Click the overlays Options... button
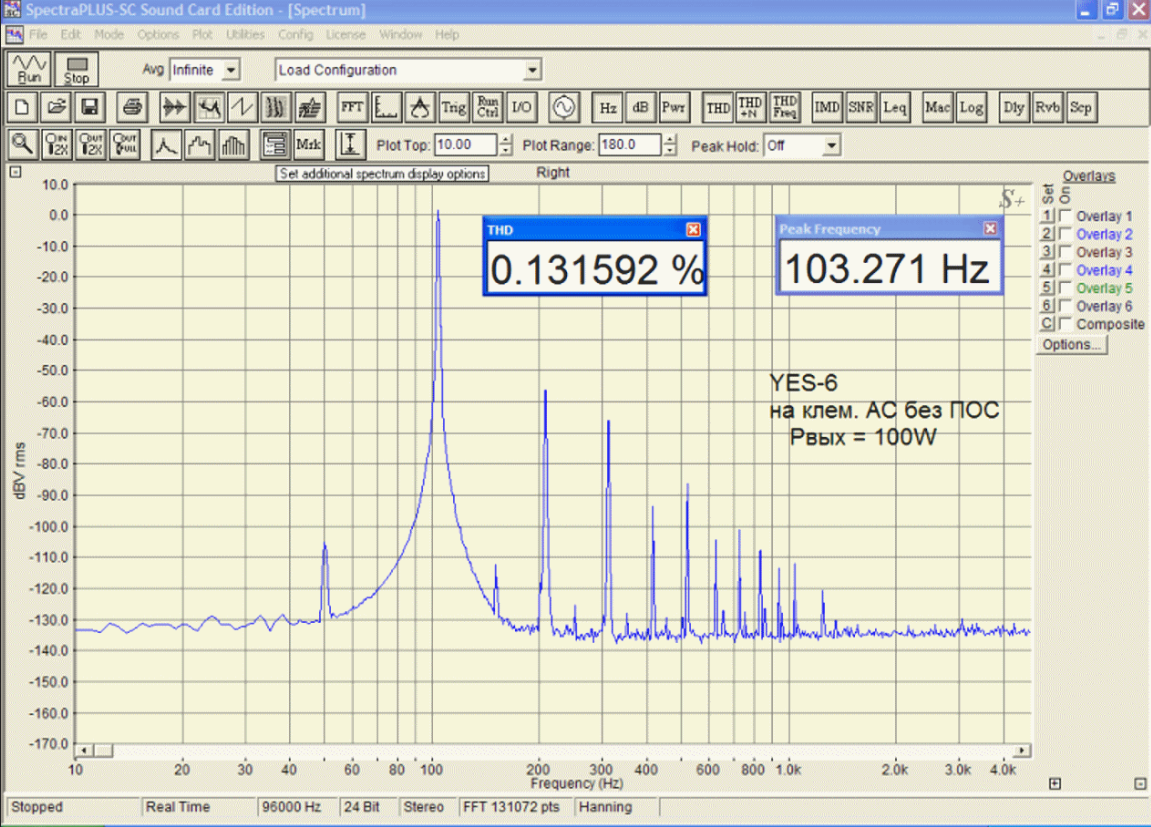The image size is (1151, 827). 1071,344
